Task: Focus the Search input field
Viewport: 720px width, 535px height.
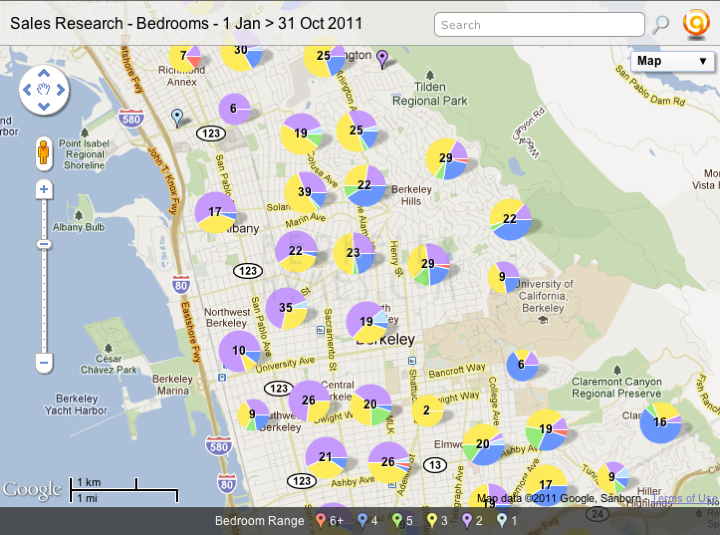Action: tap(539, 25)
